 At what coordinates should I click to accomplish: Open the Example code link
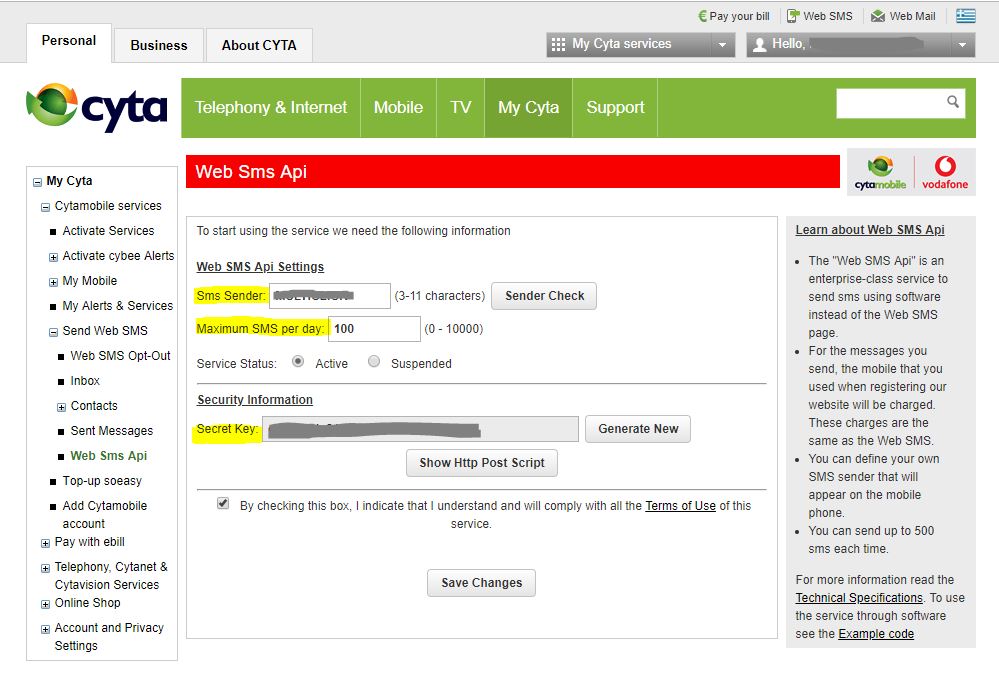[876, 634]
